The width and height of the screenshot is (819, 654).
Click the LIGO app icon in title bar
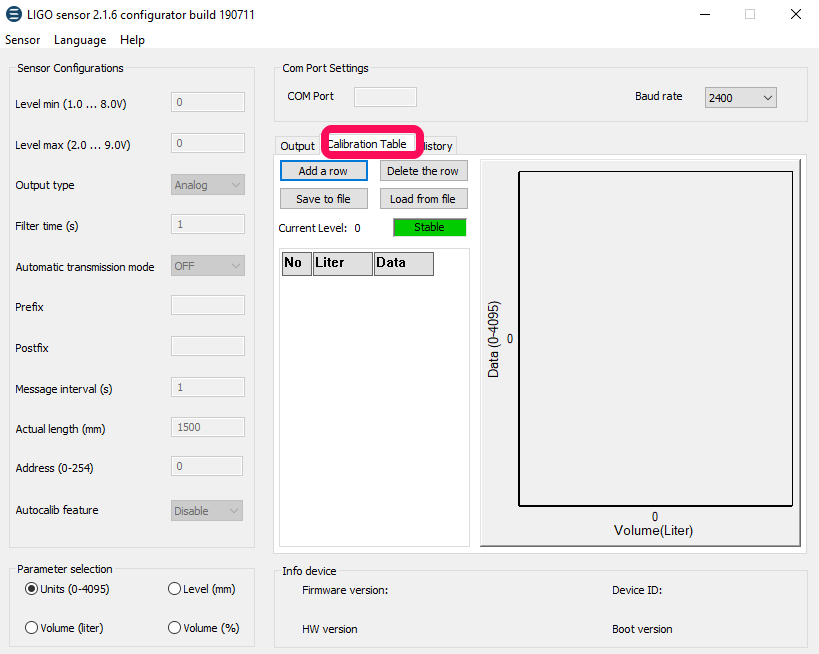point(14,14)
